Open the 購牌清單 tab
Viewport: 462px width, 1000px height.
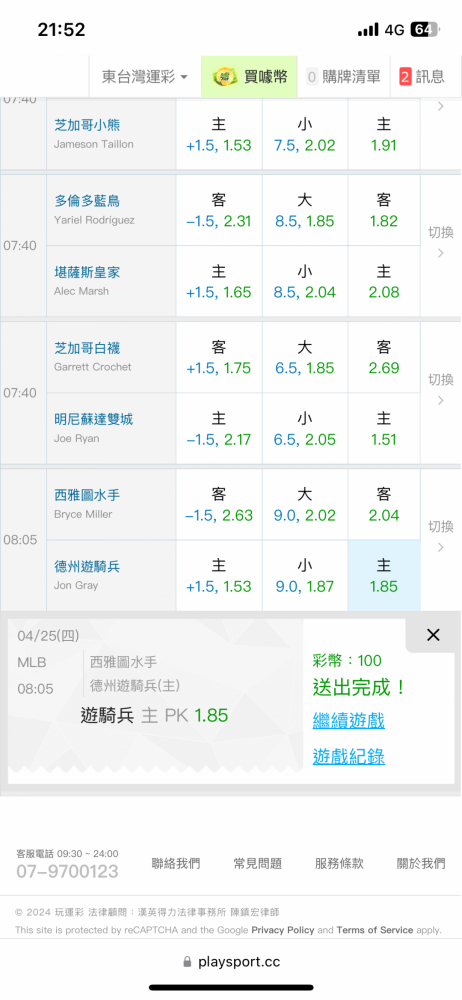click(x=343, y=77)
